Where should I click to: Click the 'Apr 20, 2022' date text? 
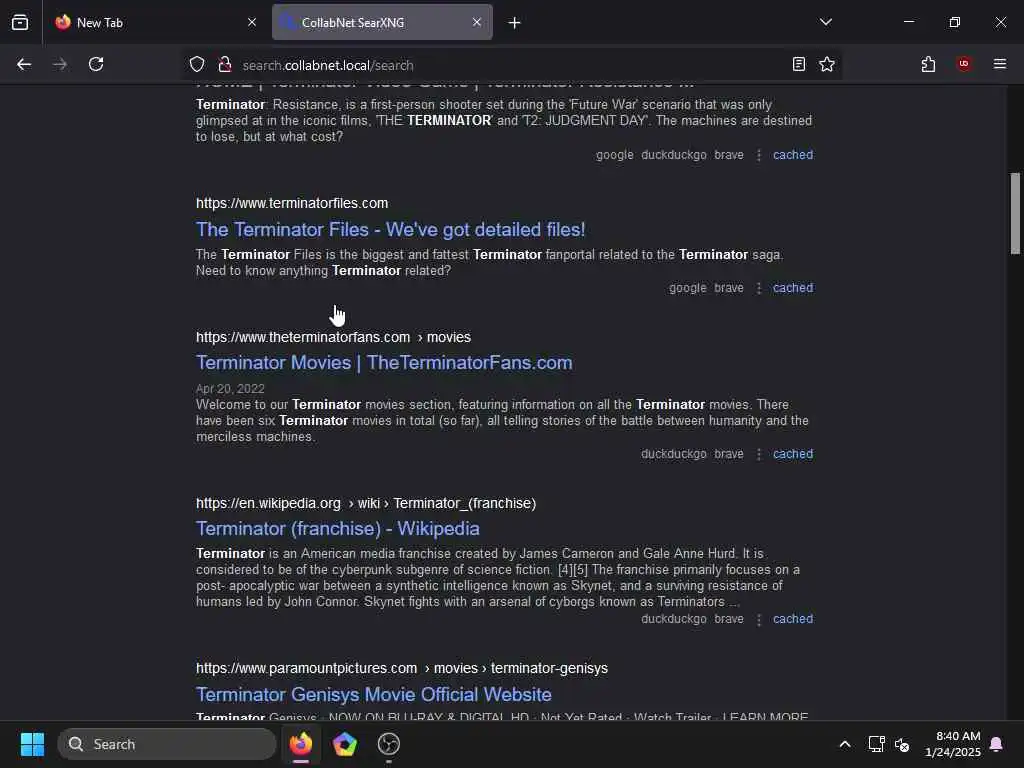230,389
